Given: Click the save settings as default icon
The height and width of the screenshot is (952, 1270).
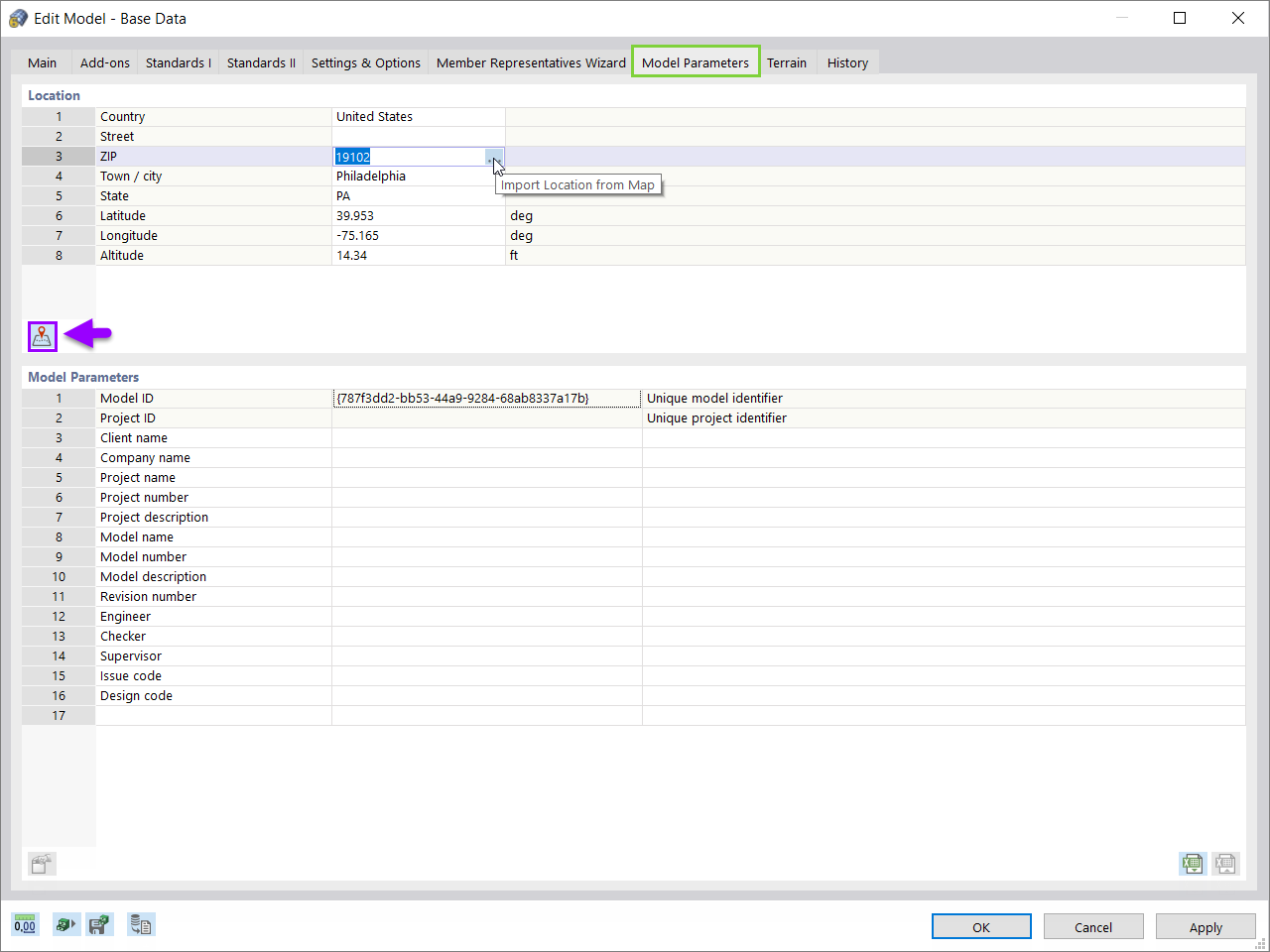Looking at the screenshot, I should coord(99,925).
